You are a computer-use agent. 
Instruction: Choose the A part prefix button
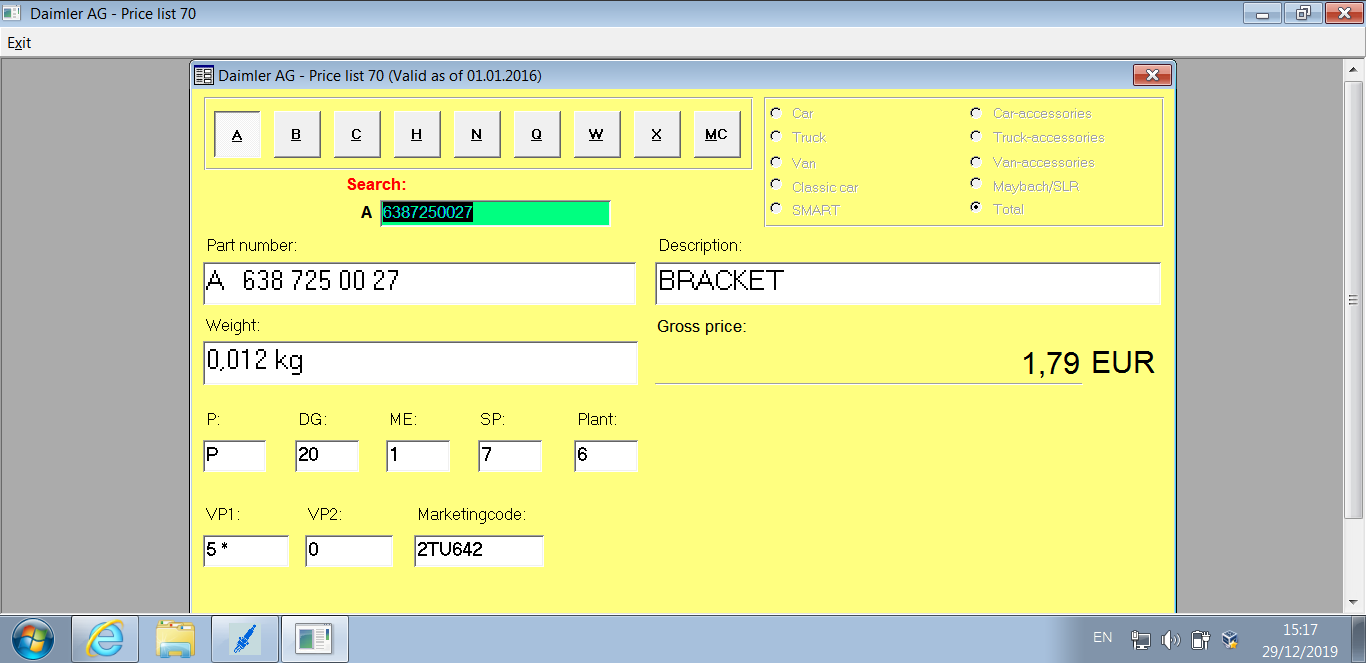pyautogui.click(x=237, y=135)
